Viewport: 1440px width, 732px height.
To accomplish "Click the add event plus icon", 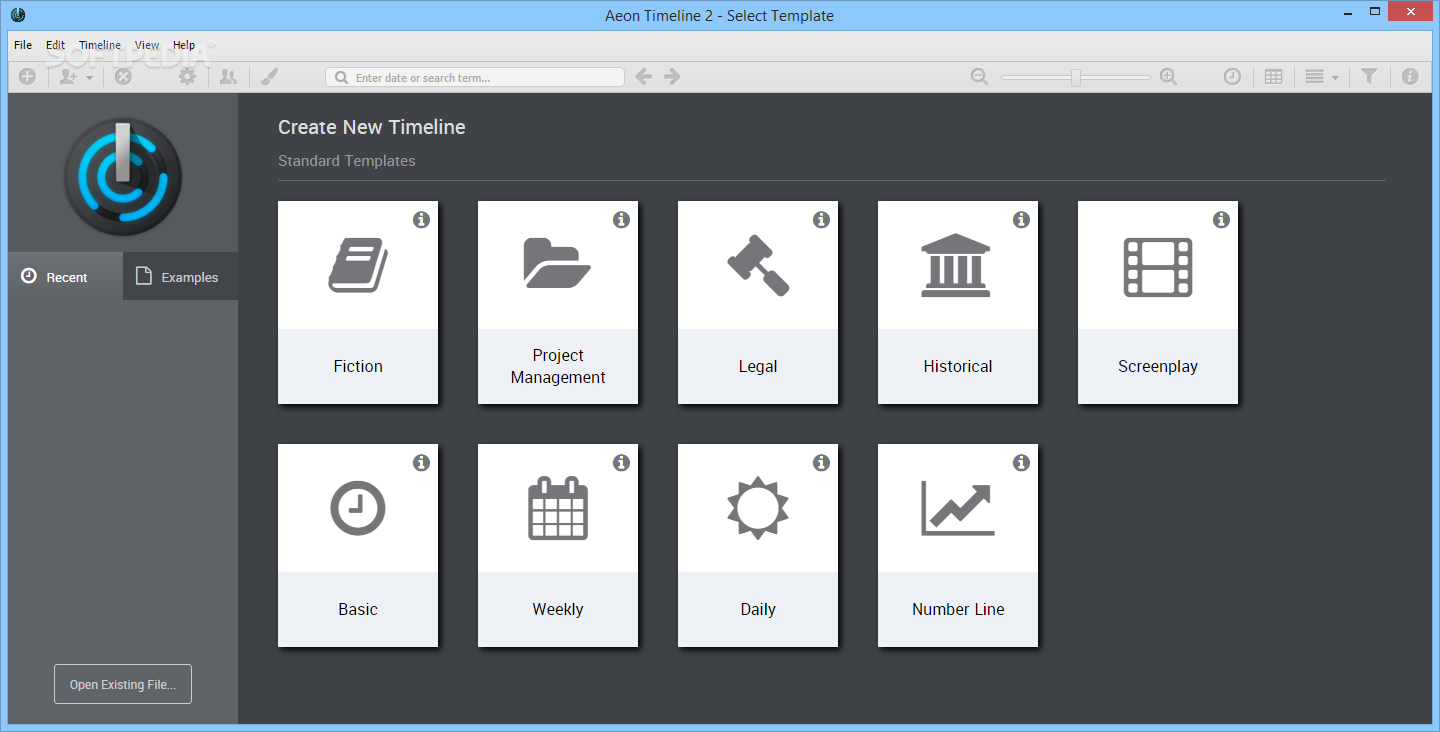I will coord(27,76).
